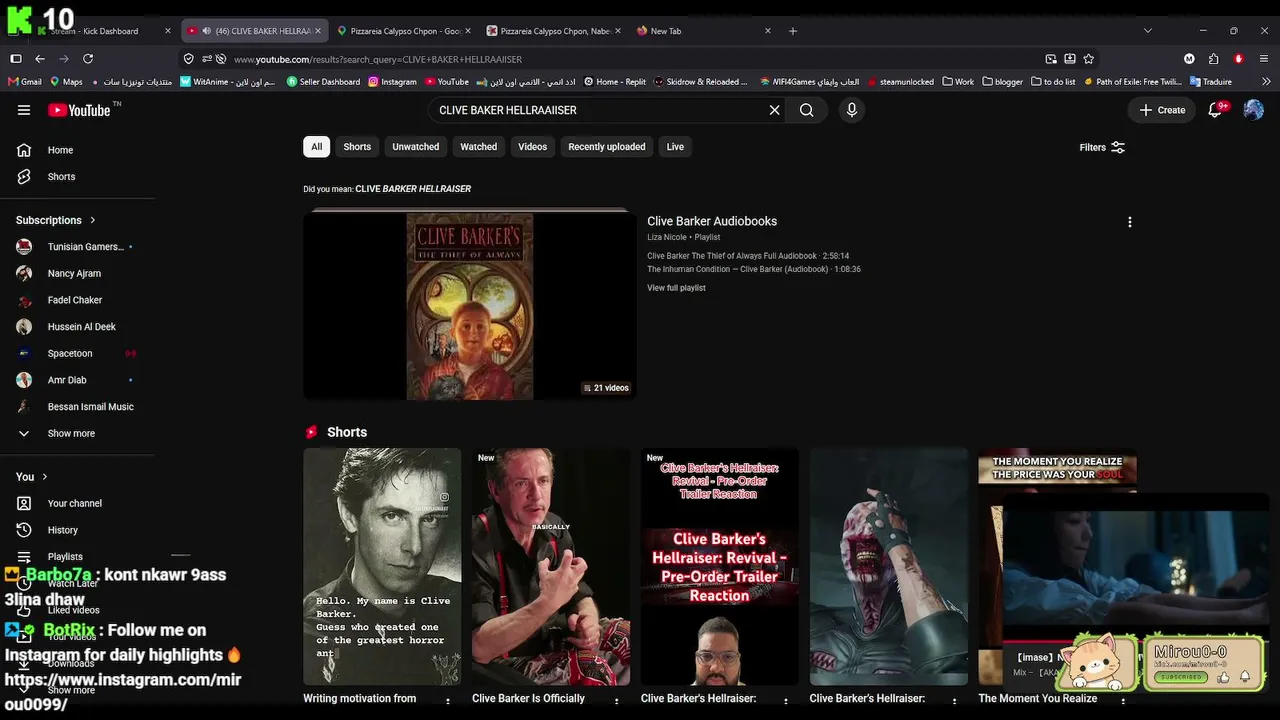
Task: Open the Home icon in the sidebar
Action: [x=24, y=150]
